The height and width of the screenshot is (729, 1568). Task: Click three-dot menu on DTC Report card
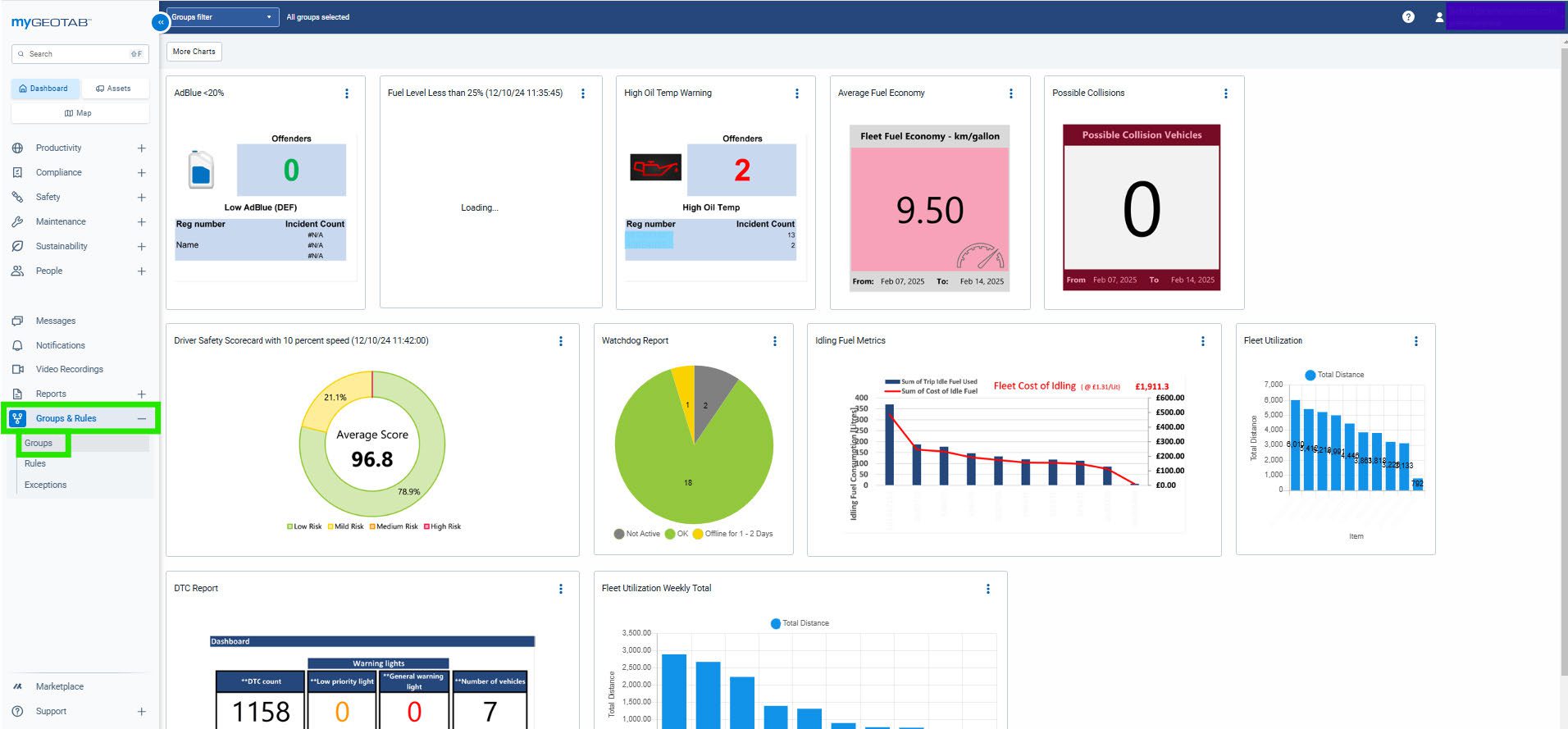click(x=561, y=589)
